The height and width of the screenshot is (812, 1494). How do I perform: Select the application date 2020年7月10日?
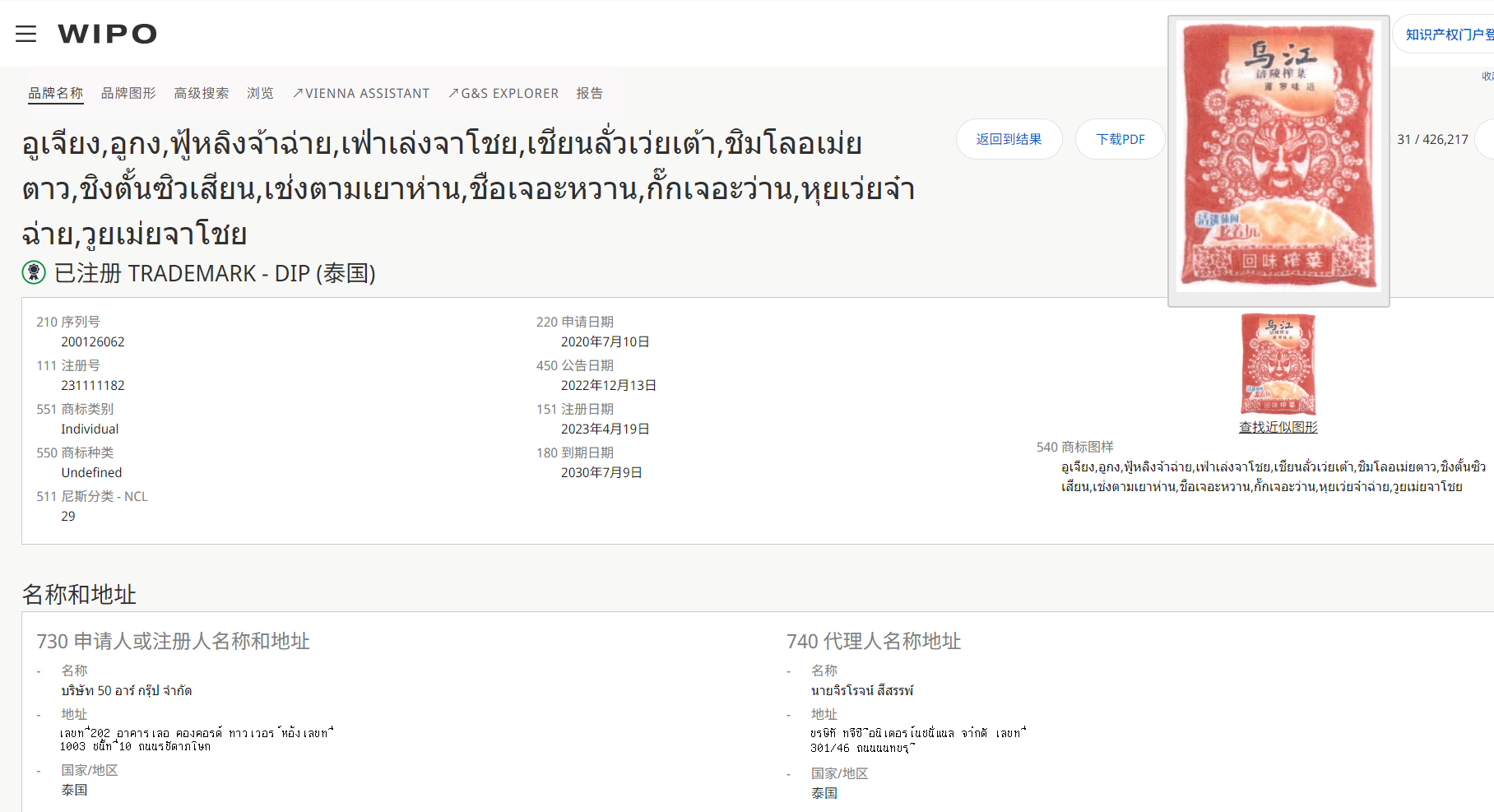coord(605,341)
